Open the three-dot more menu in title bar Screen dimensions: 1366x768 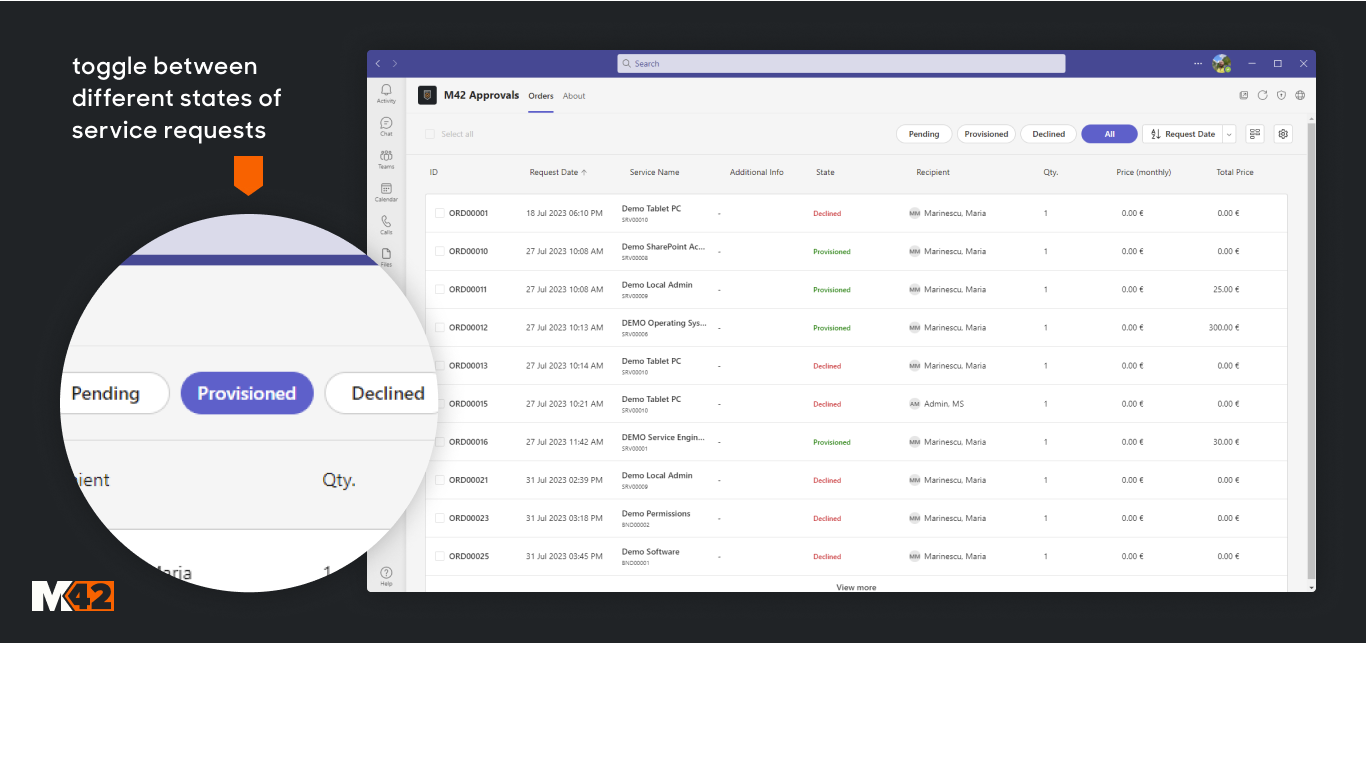[x=1198, y=63]
